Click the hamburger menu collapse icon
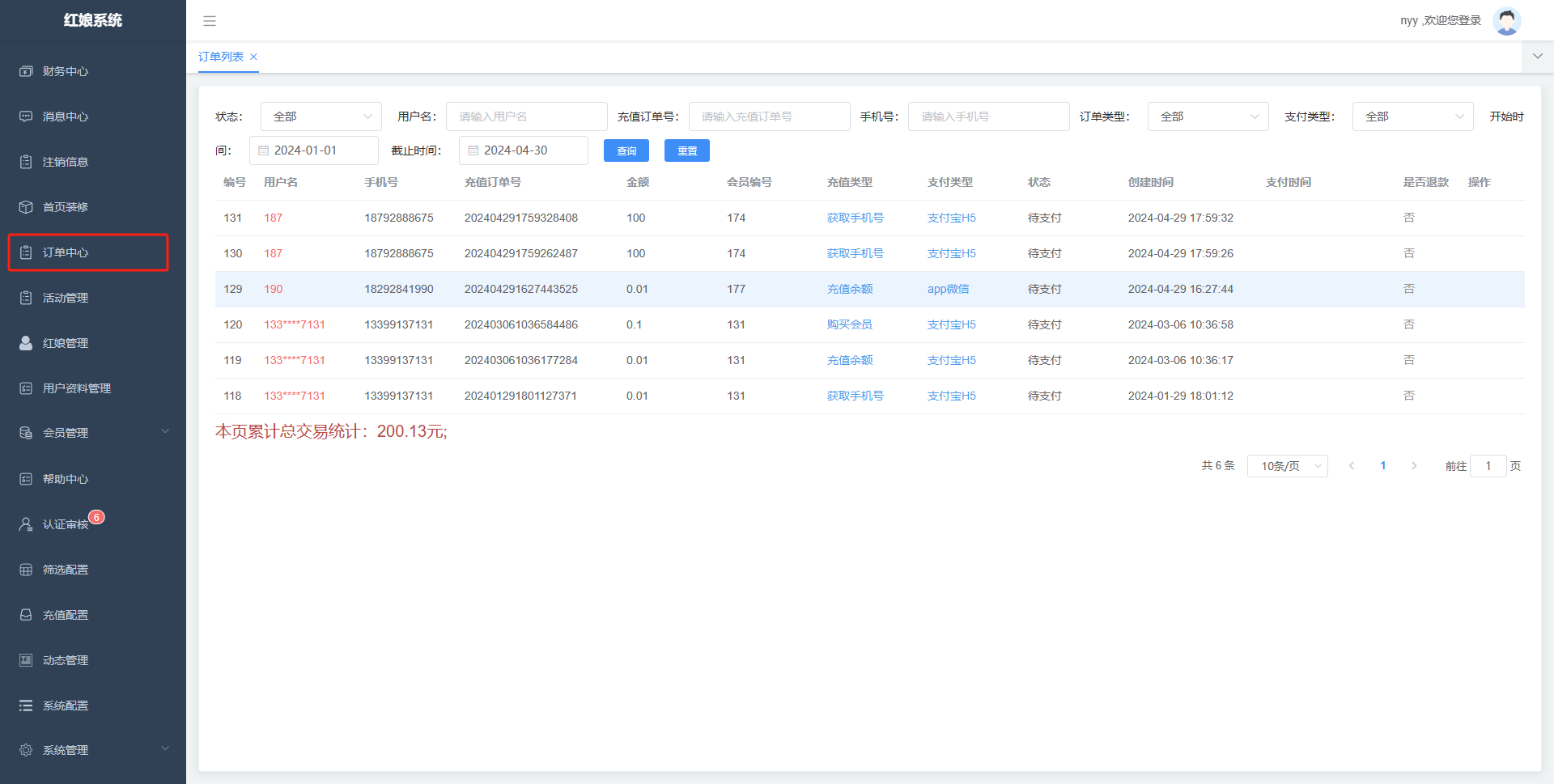The width and height of the screenshot is (1554, 784). [x=210, y=21]
